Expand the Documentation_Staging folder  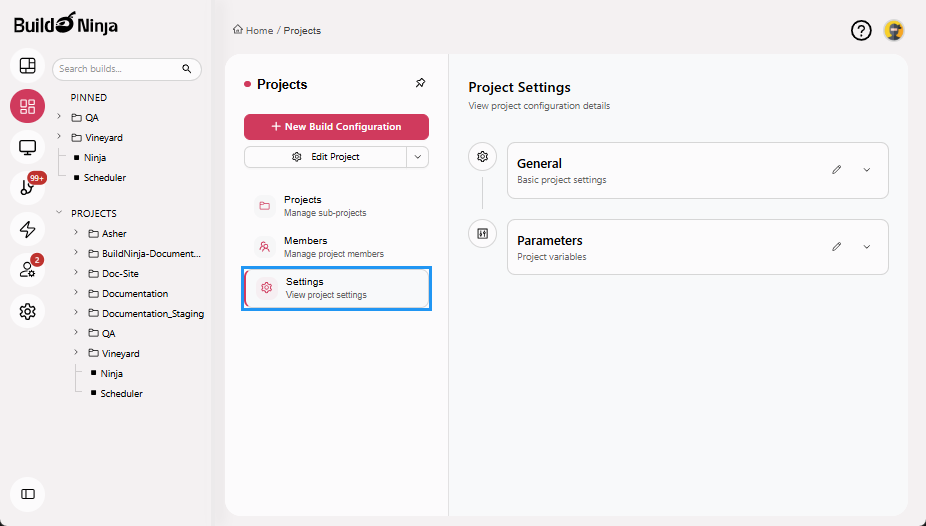[76, 312]
